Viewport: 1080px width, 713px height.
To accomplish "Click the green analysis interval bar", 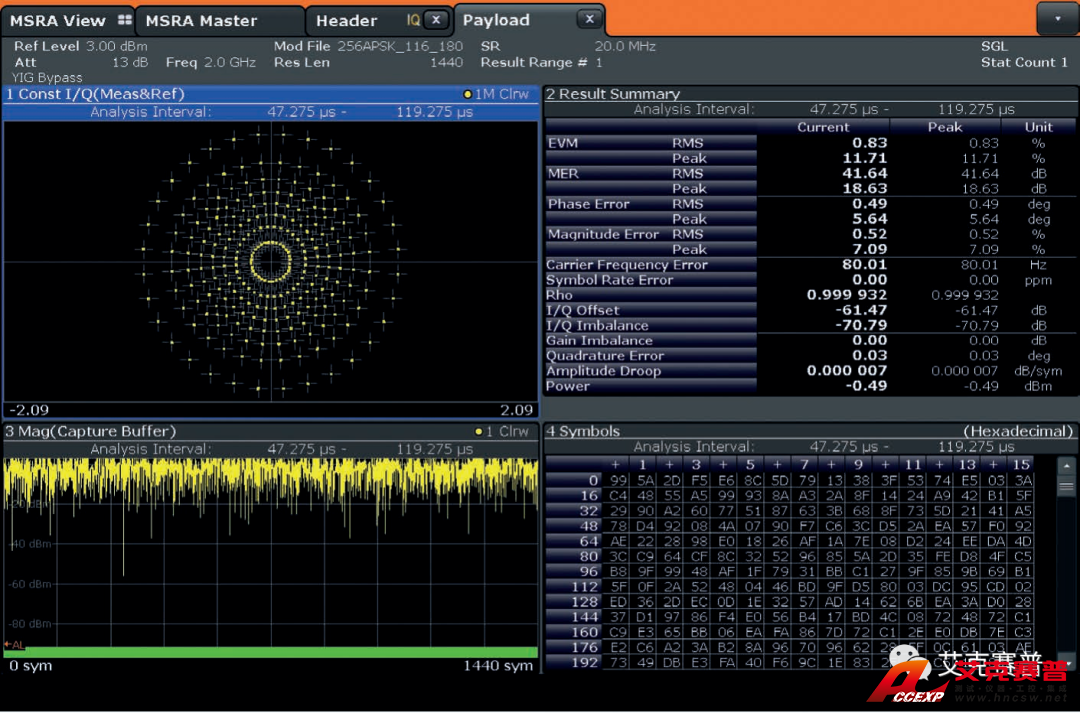I will (270, 653).
